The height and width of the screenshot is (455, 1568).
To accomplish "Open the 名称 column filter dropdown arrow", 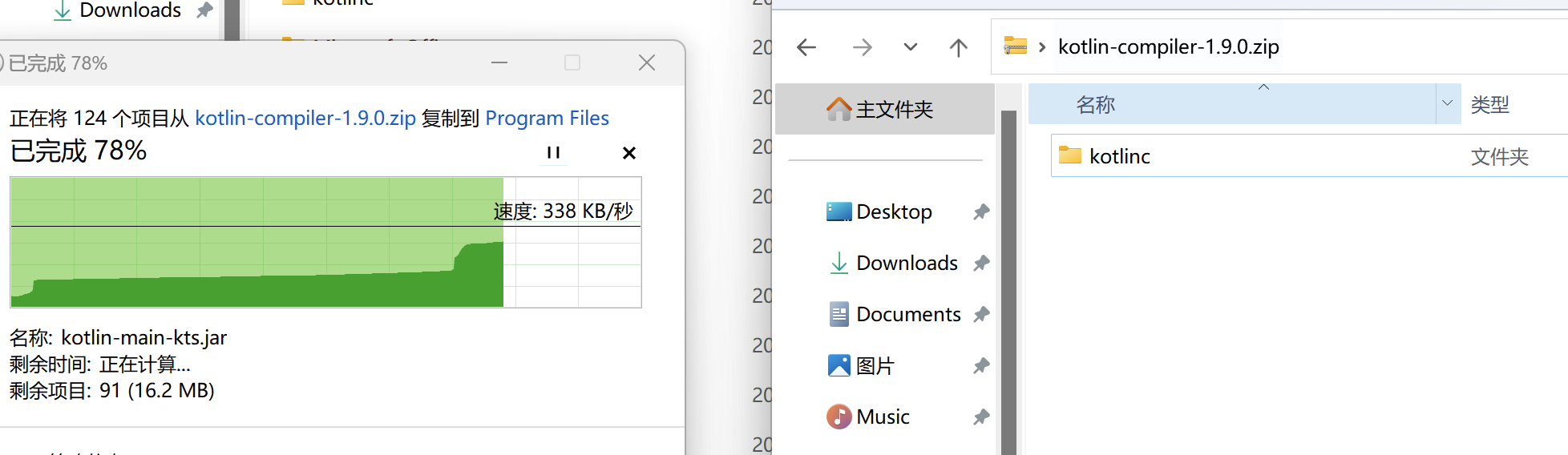I will click(1448, 103).
